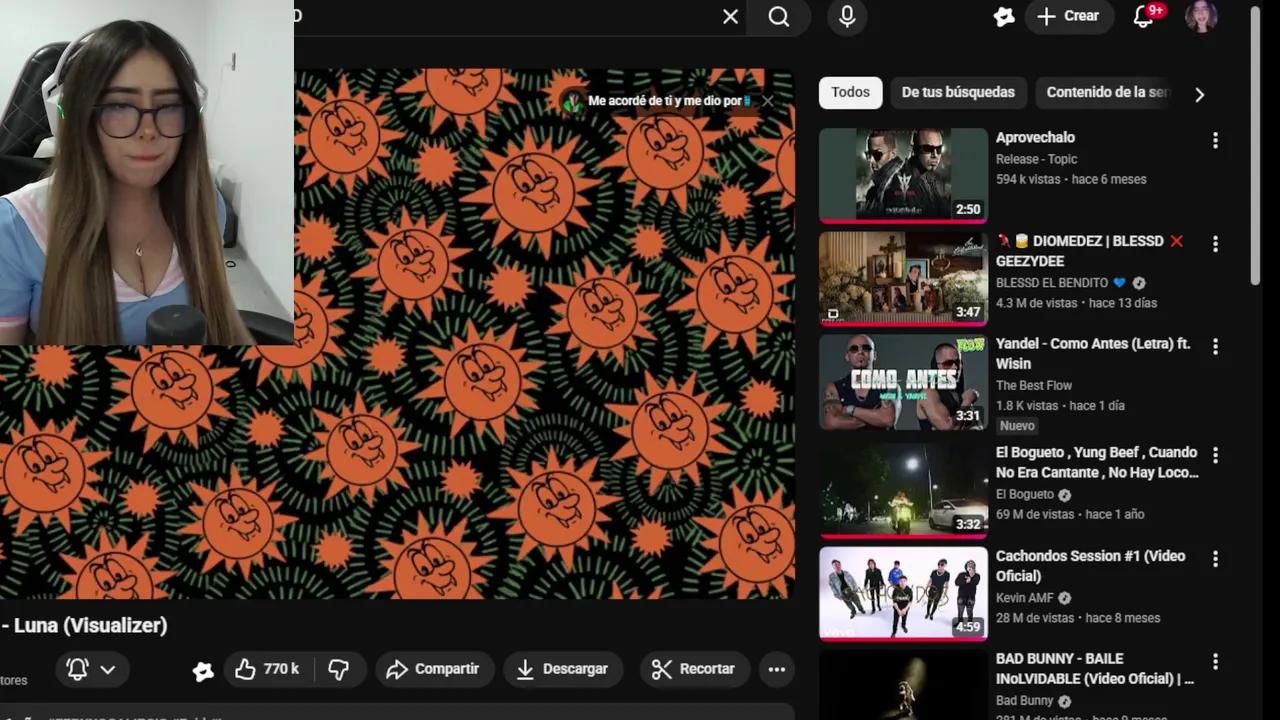1280x720 pixels.
Task: Click 'Release - Topic' channel text
Action: 1036,159
